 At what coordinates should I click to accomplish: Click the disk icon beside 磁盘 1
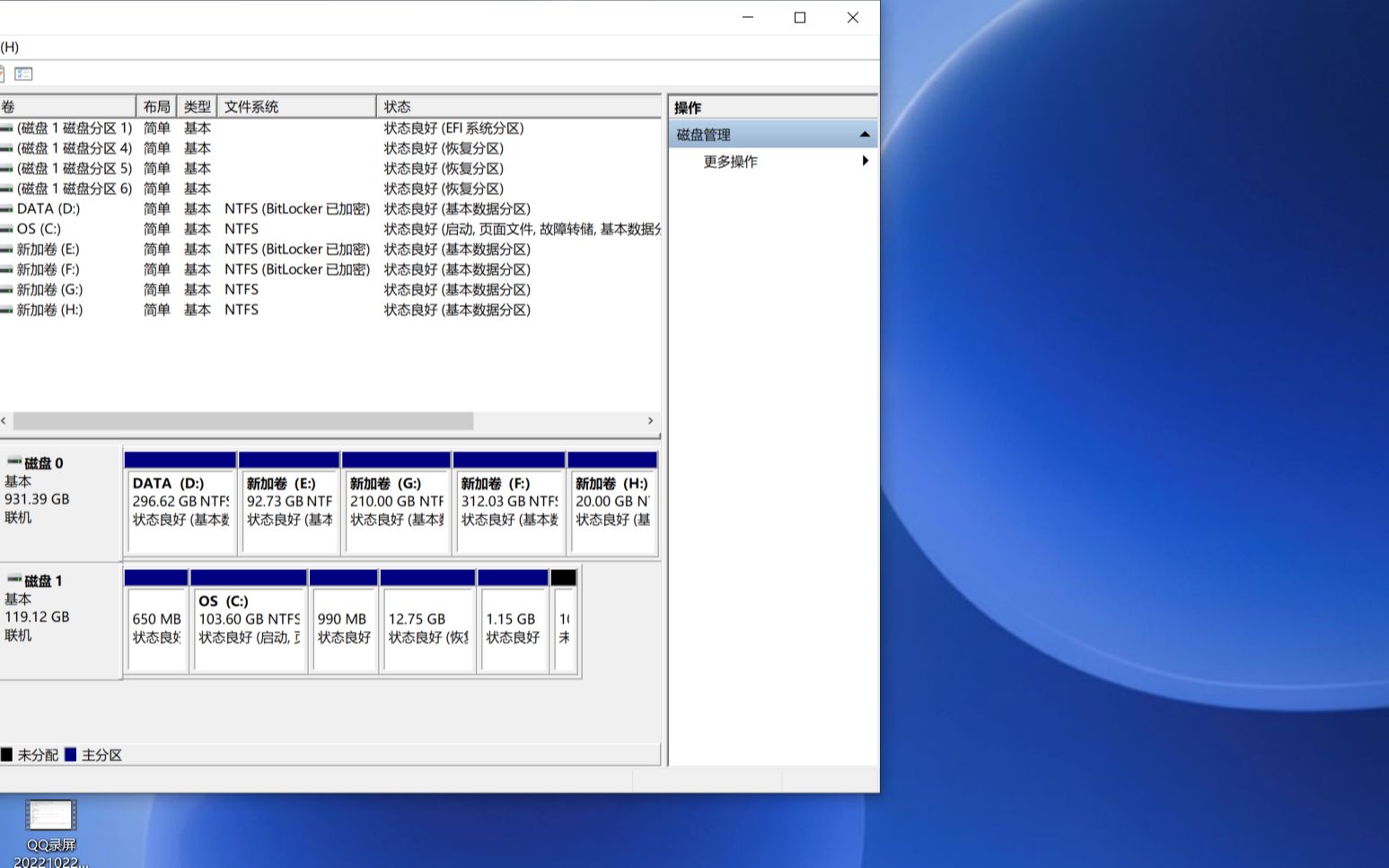tap(13, 580)
